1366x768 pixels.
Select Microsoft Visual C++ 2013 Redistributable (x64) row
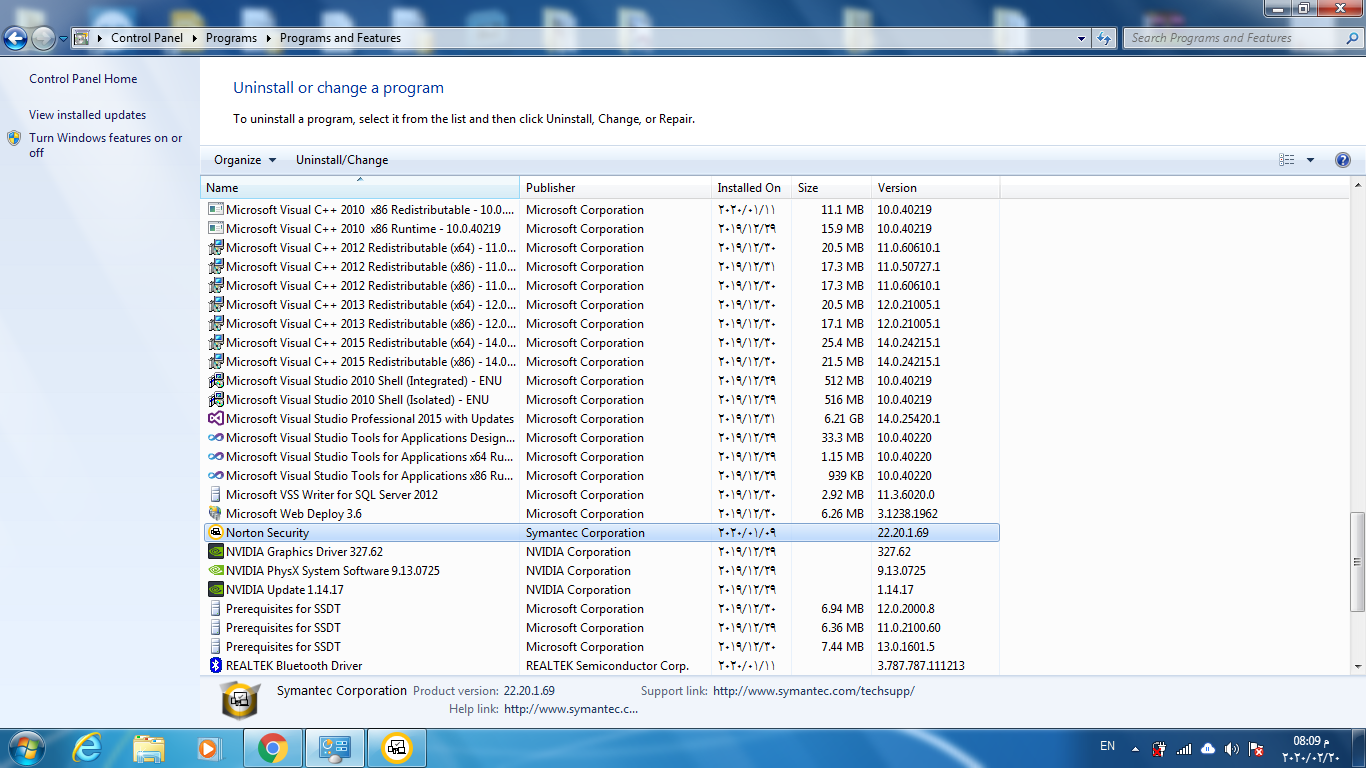coord(600,305)
